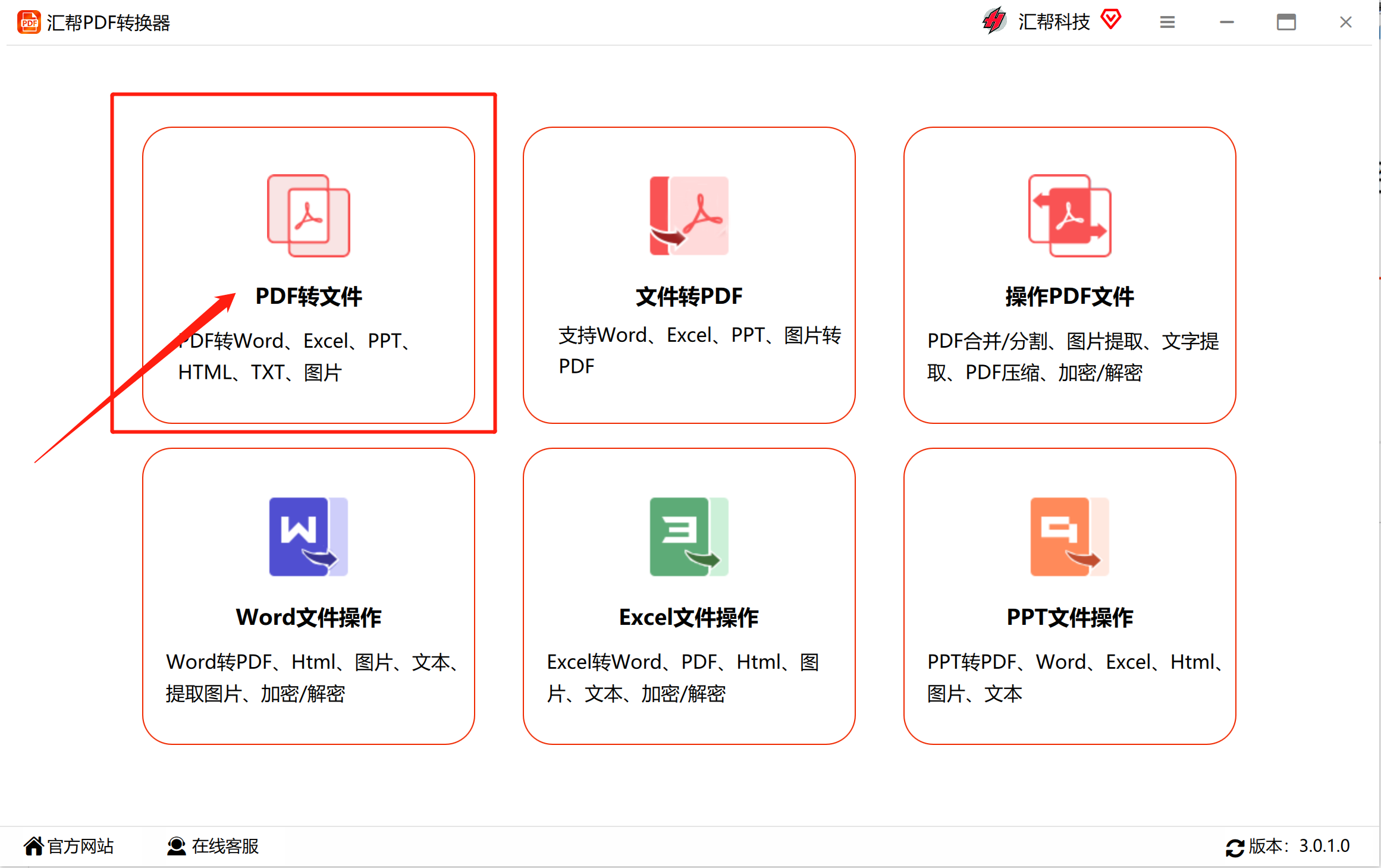This screenshot has height=868, width=1381.
Task: Click the red VIP diamond icon
Action: click(1110, 20)
